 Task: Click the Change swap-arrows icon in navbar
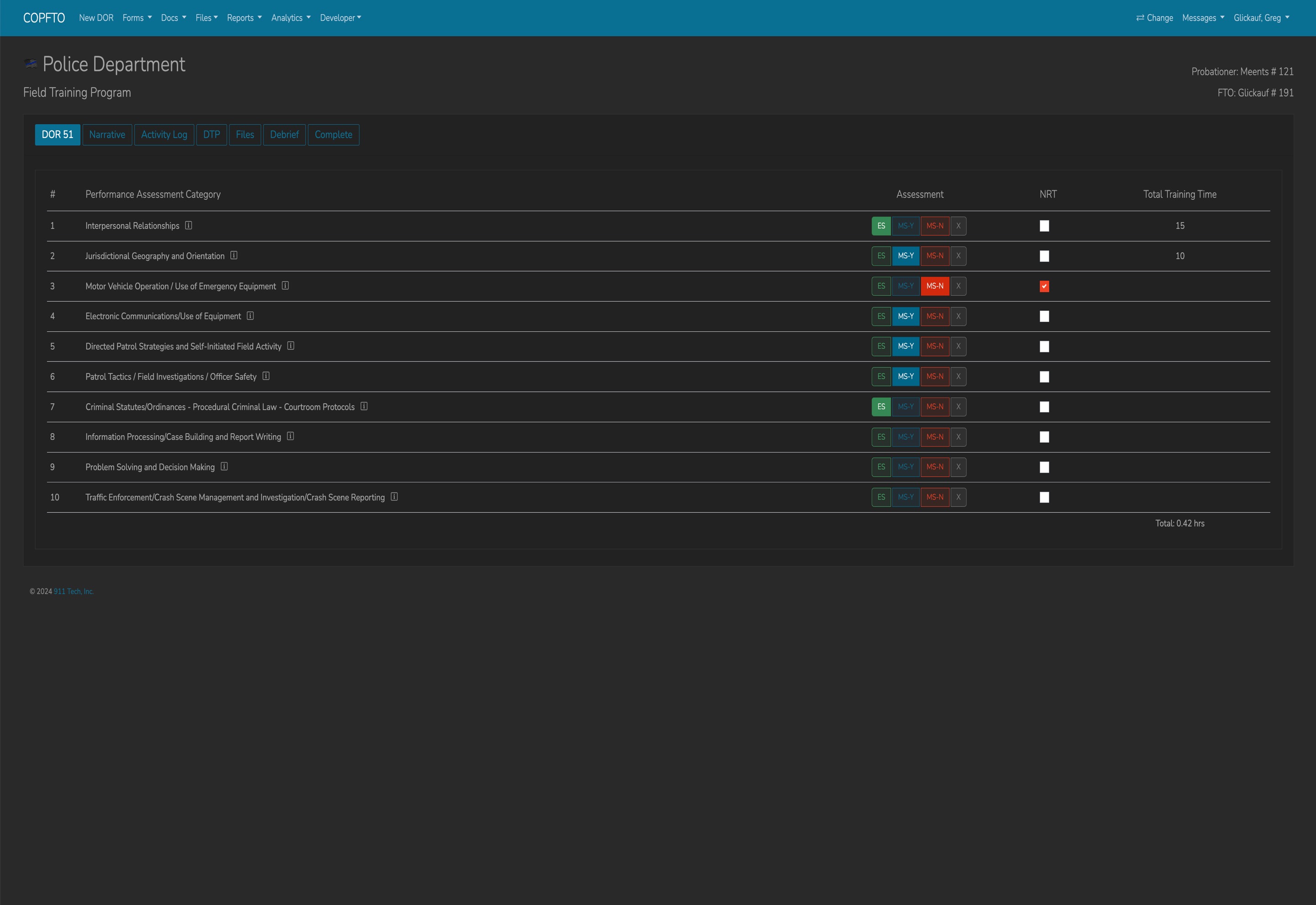click(x=1140, y=18)
